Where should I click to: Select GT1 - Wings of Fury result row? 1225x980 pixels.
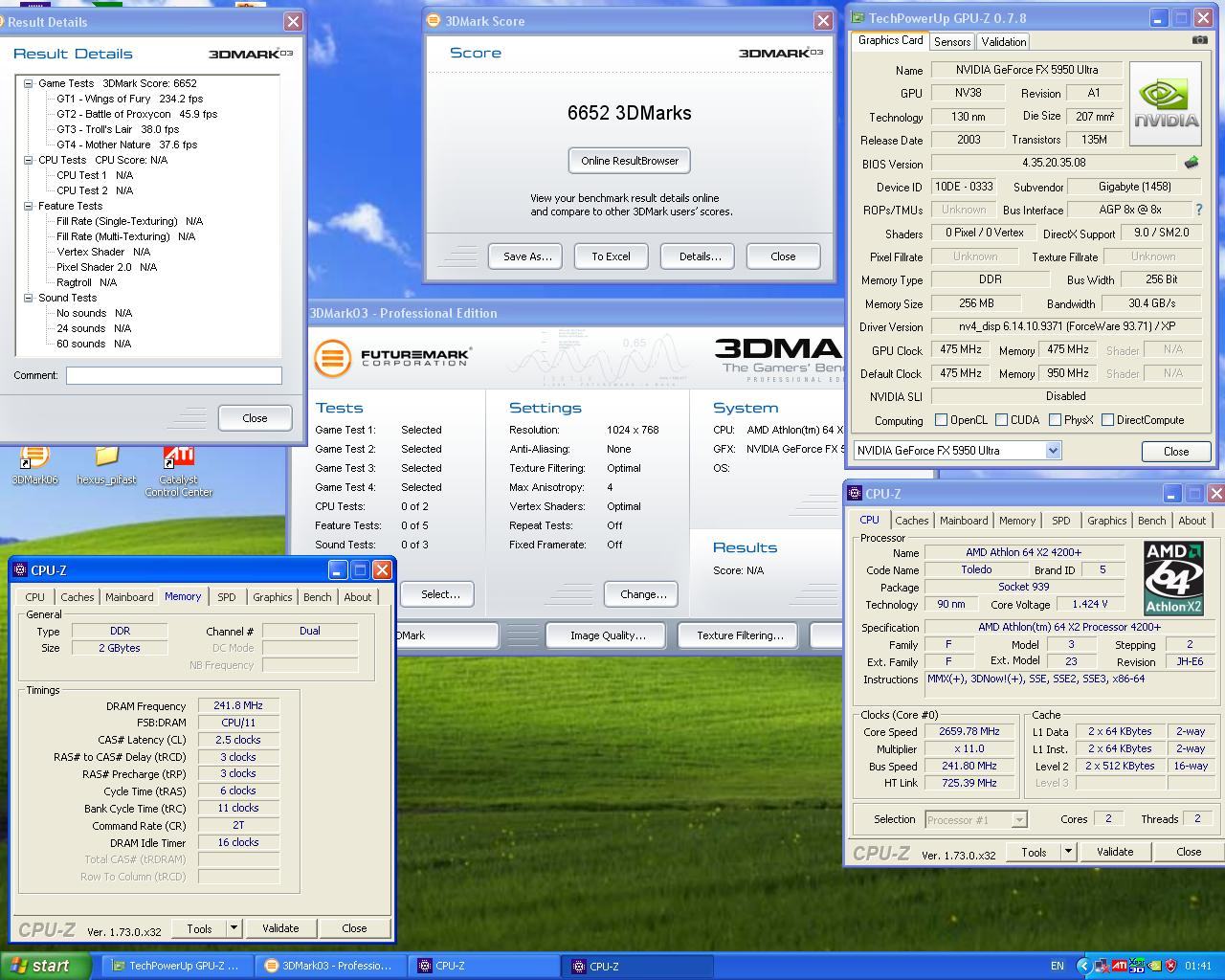click(129, 99)
